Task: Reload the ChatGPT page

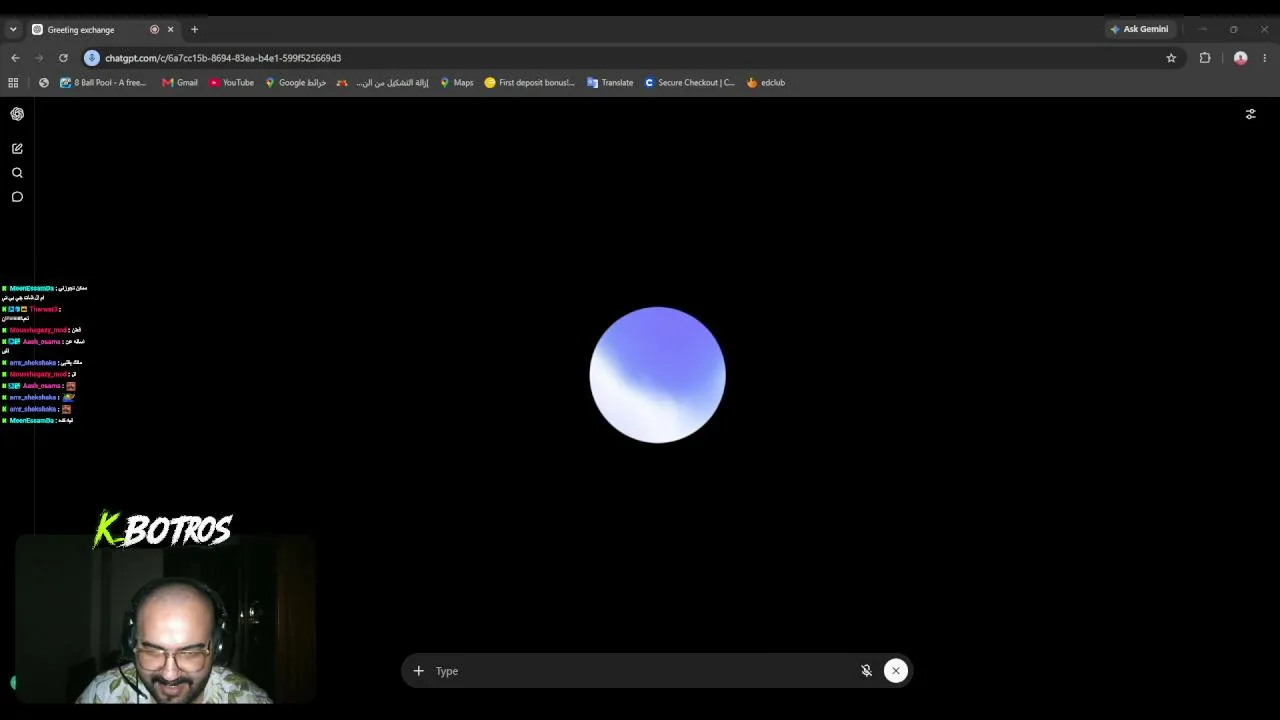Action: (63, 58)
